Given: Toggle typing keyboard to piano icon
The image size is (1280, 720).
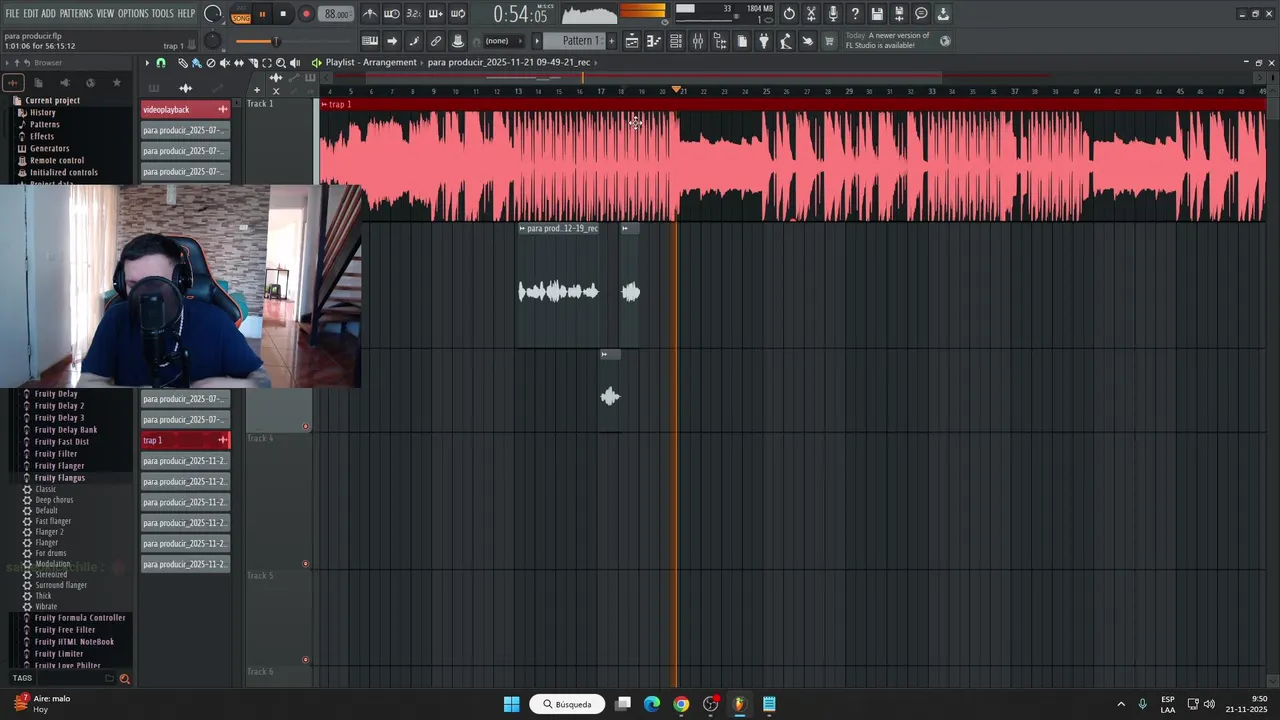Looking at the screenshot, I should pos(370,41).
